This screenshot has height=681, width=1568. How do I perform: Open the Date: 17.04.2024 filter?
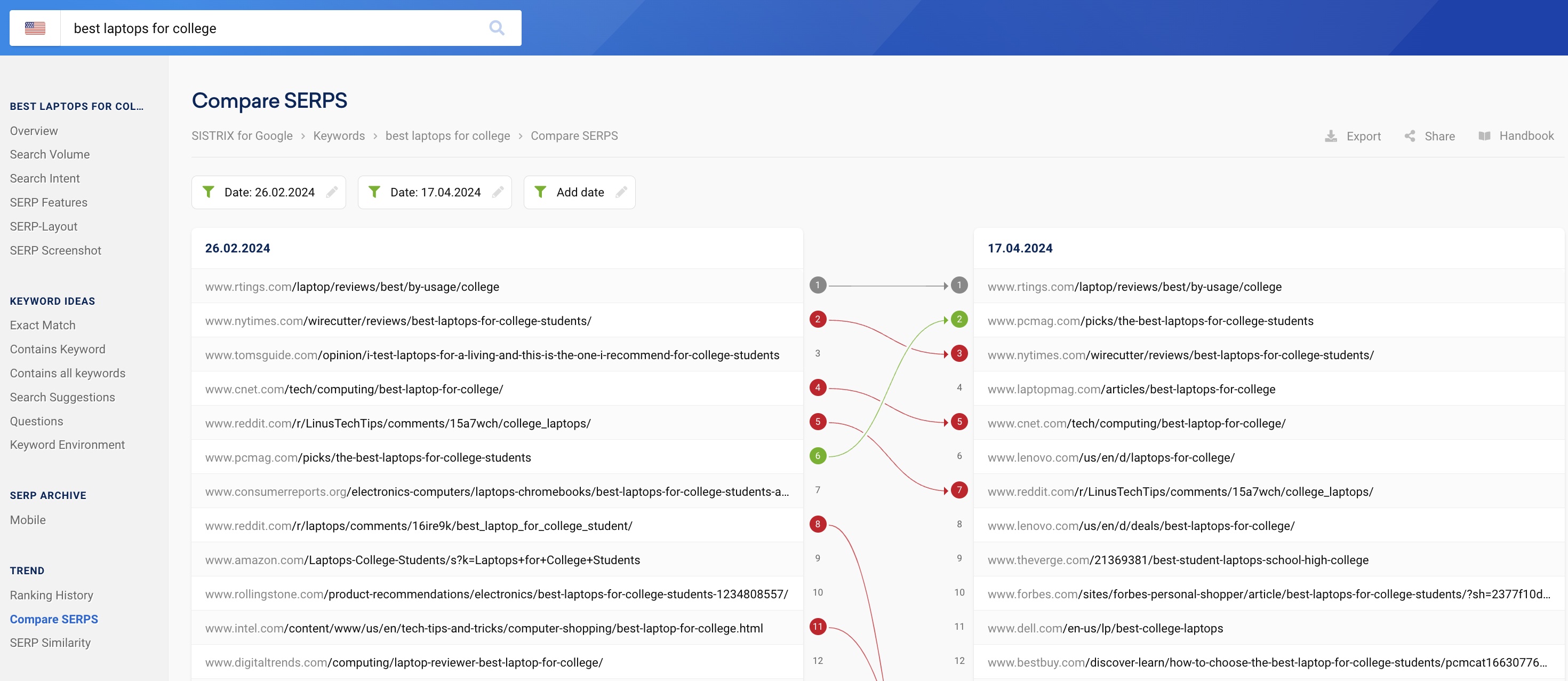[435, 193]
